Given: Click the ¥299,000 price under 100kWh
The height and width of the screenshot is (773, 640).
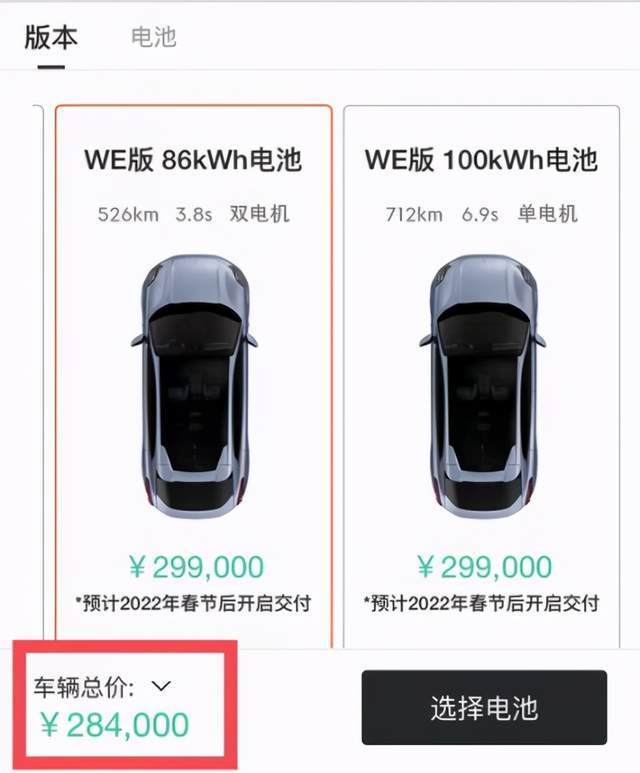Looking at the screenshot, I should point(484,567).
